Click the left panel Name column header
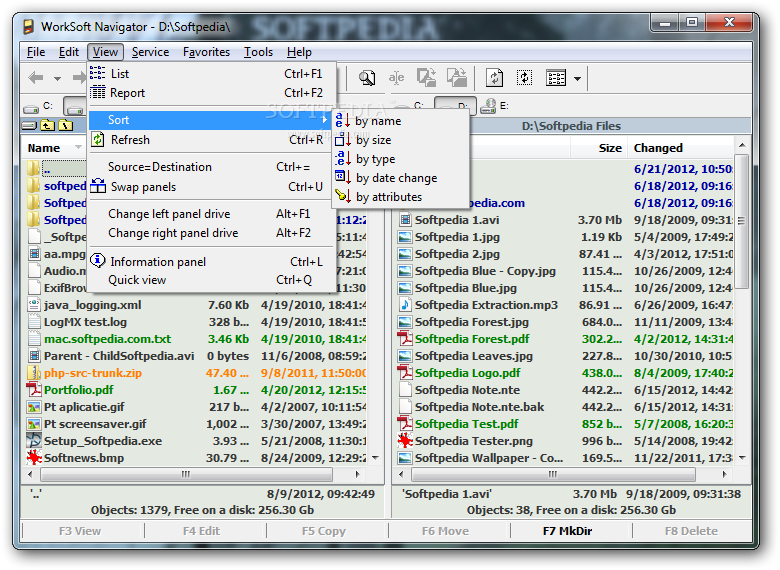This screenshot has width=780, height=570. tap(54, 148)
